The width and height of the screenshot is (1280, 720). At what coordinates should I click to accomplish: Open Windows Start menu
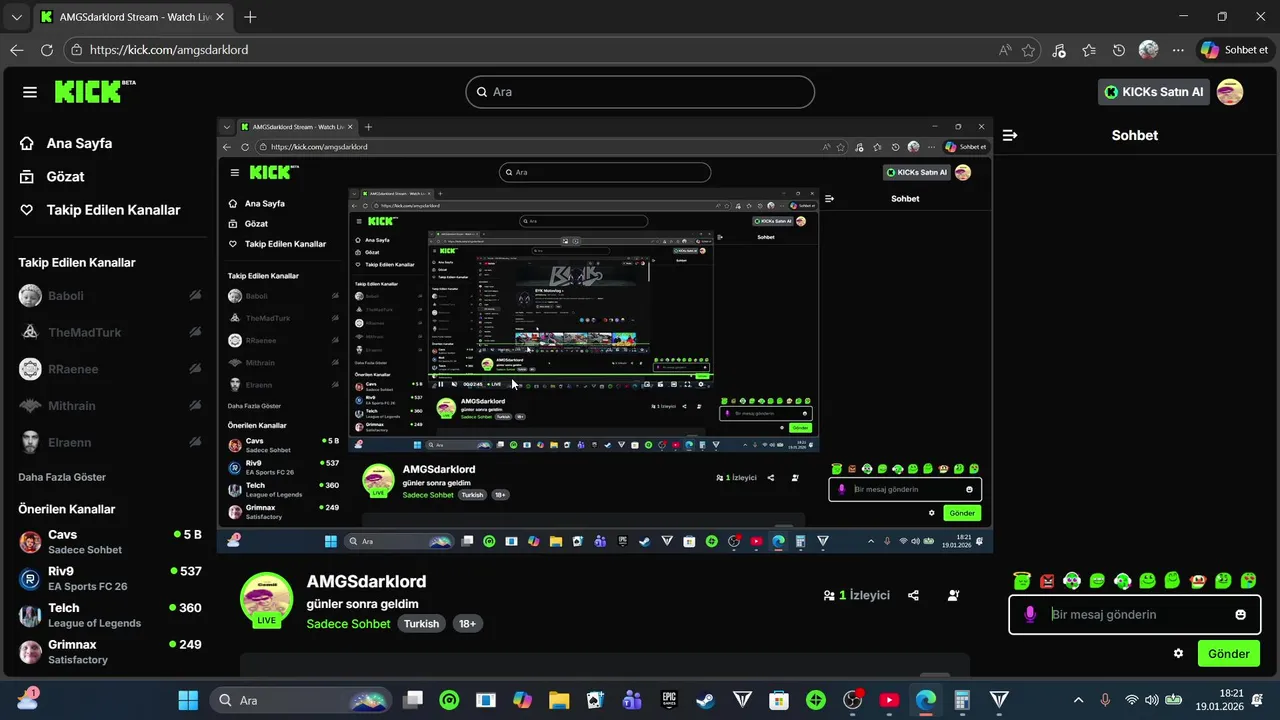[188, 700]
